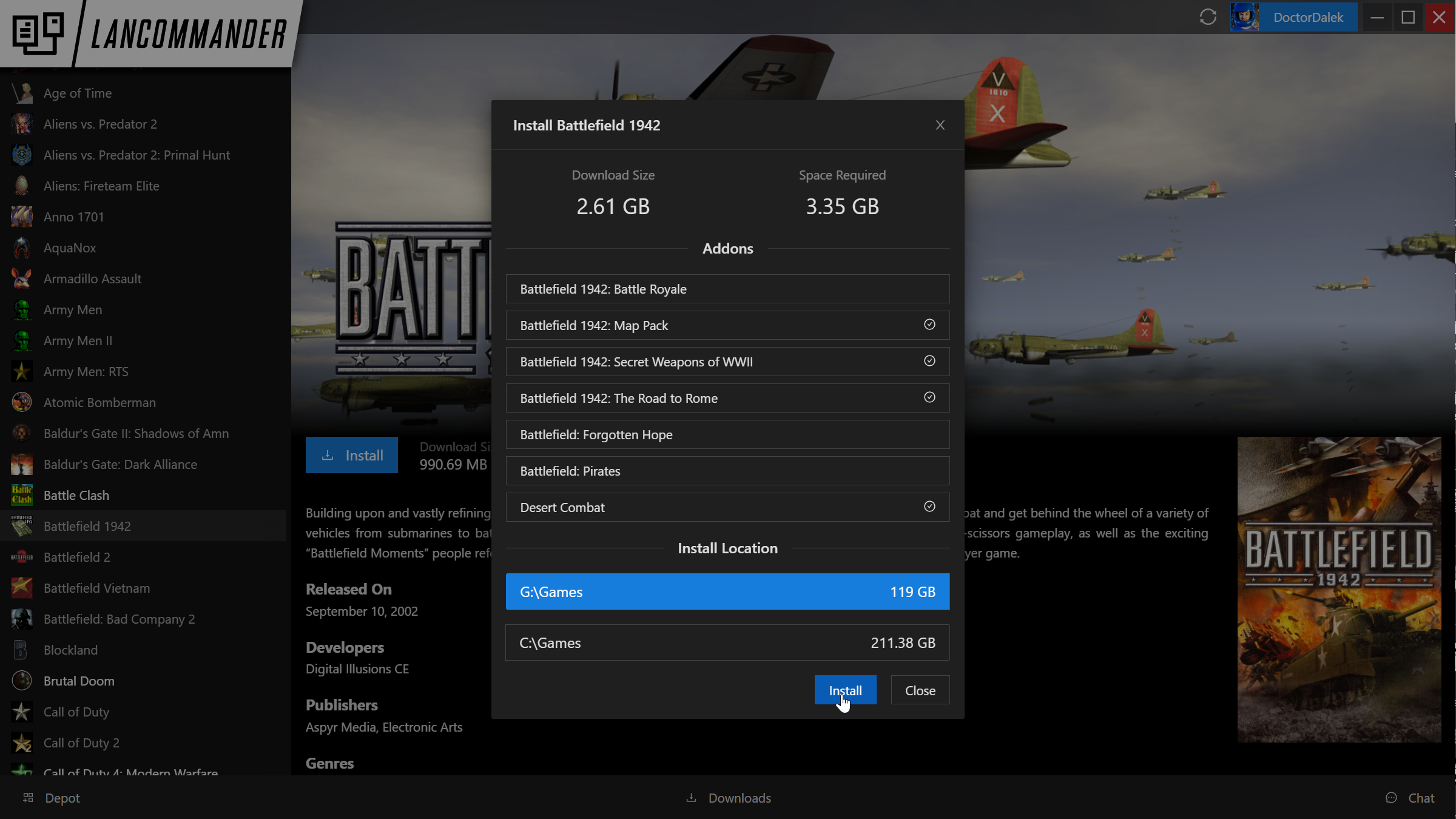This screenshot has height=819, width=1456.
Task: Choose C:\Games as the install location
Action: [x=727, y=642]
